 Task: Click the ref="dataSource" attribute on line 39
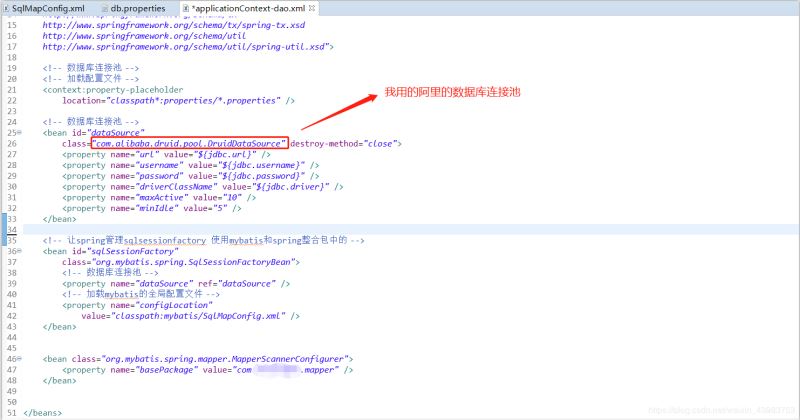[x=237, y=283]
